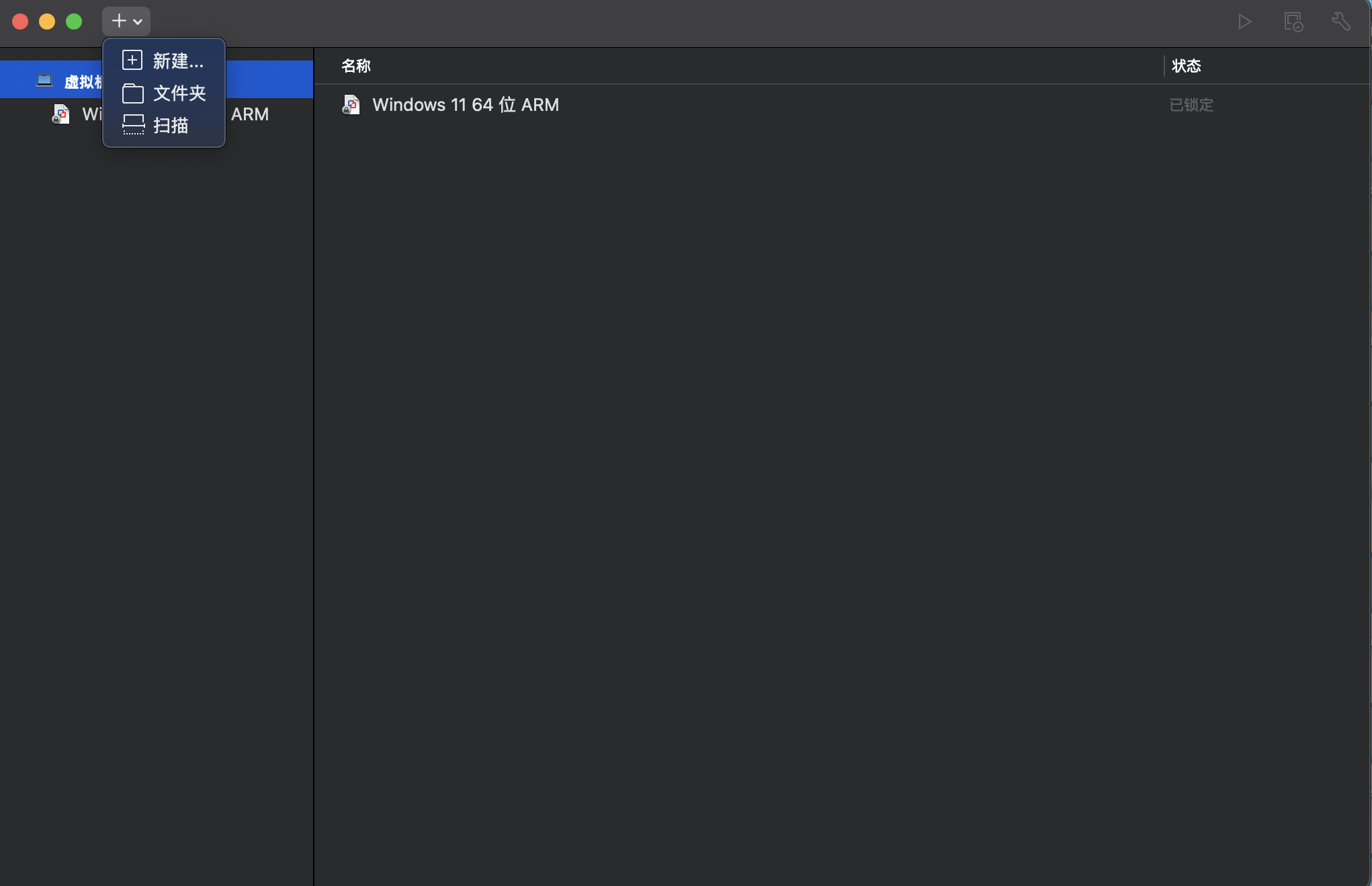This screenshot has height=886, width=1372.
Task: Click the divider between 名称 and 状态 columns
Action: [1164, 66]
